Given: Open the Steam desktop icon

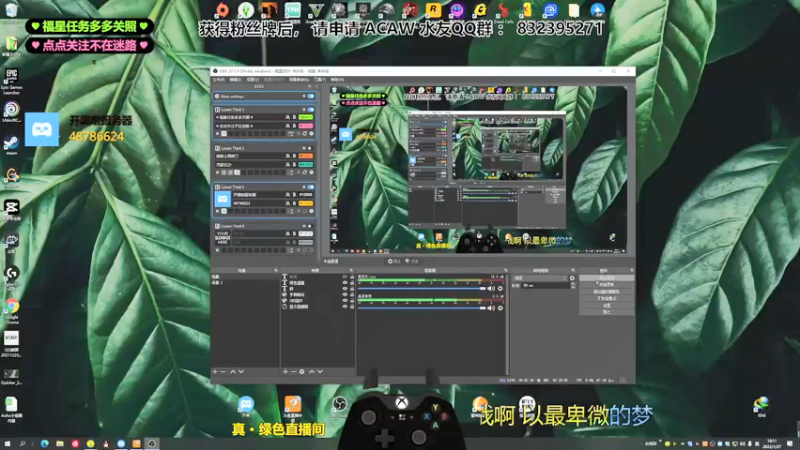Looking at the screenshot, I should (11, 145).
